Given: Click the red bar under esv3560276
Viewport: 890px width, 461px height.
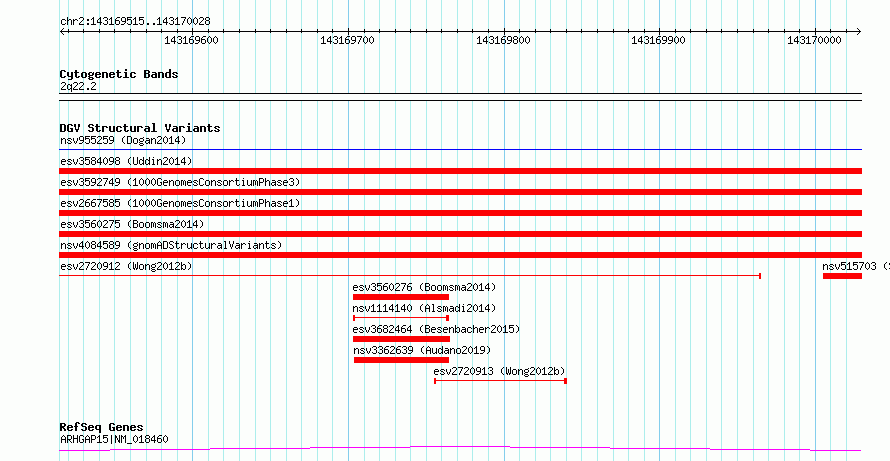Looking at the screenshot, I should click(401, 297).
